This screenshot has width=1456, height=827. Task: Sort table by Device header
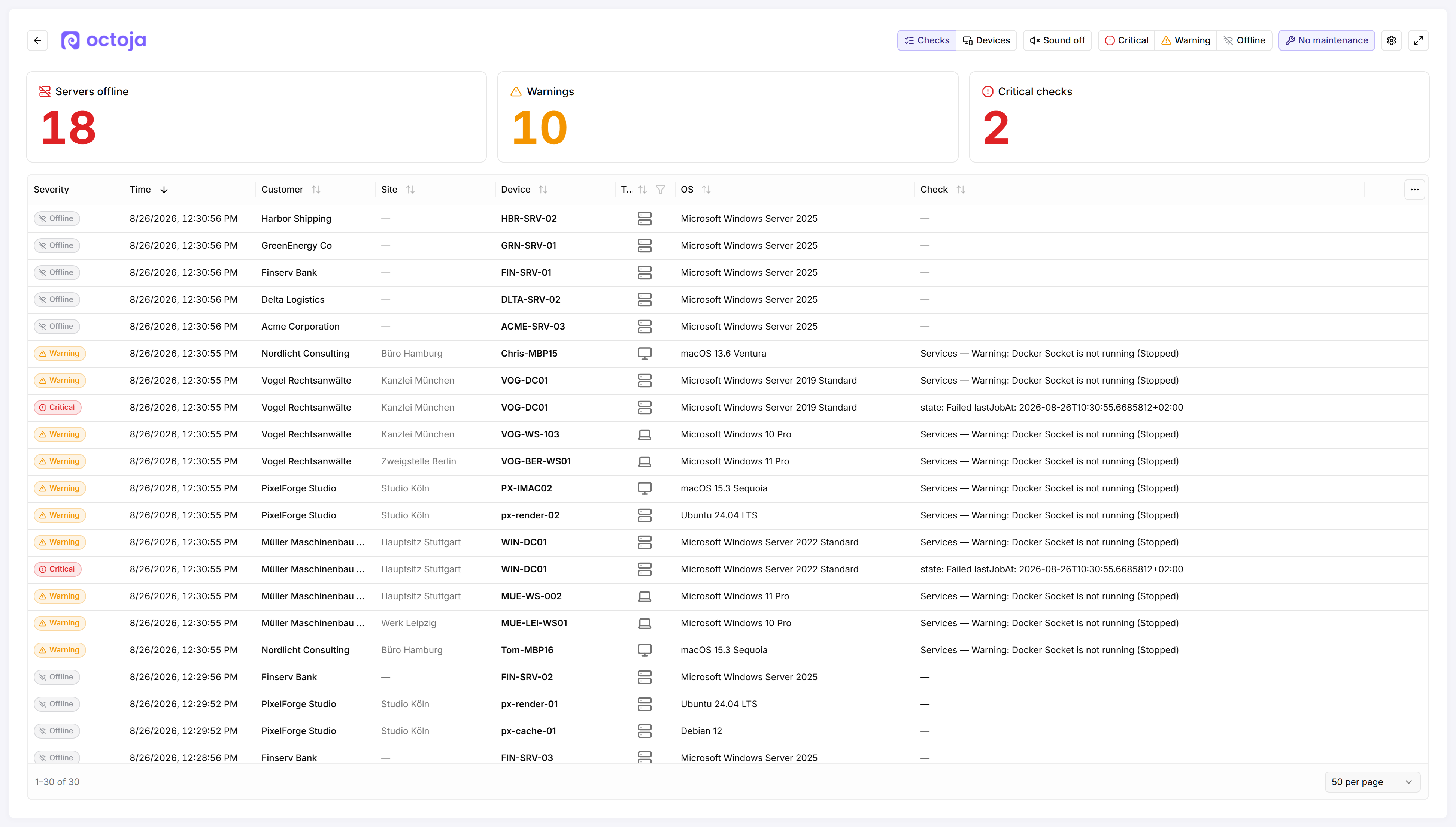(516, 190)
